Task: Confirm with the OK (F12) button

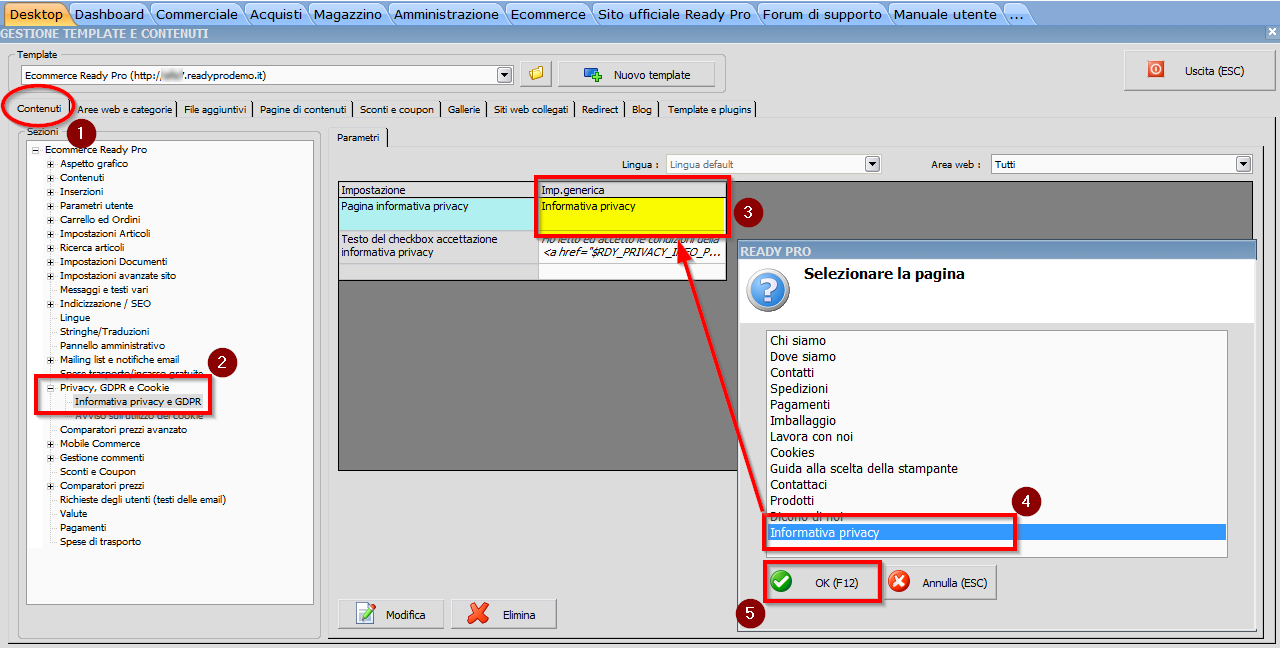Action: (823, 582)
